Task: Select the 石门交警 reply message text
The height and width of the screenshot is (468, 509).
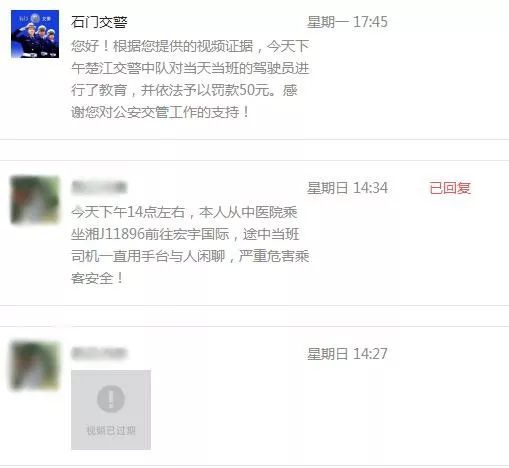Action: click(190, 79)
